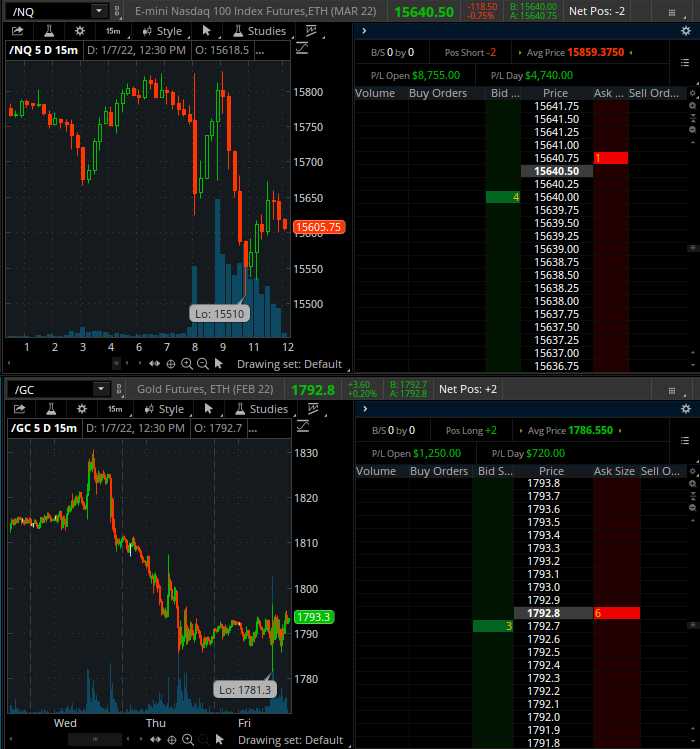700x749 pixels.
Task: Open the Style menu on /GC chart
Action: 164,409
